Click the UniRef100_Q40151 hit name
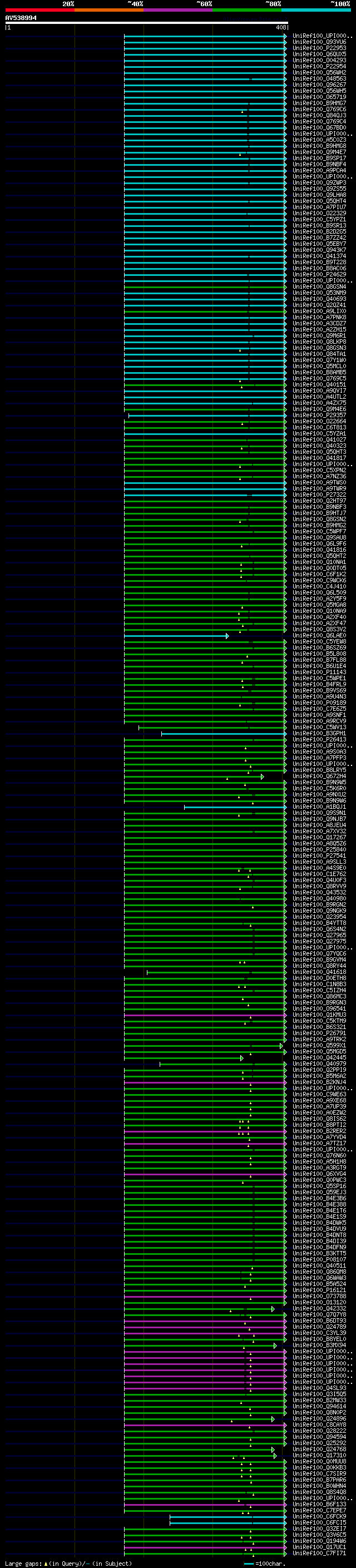This screenshot has width=356, height=1568. coord(319,385)
